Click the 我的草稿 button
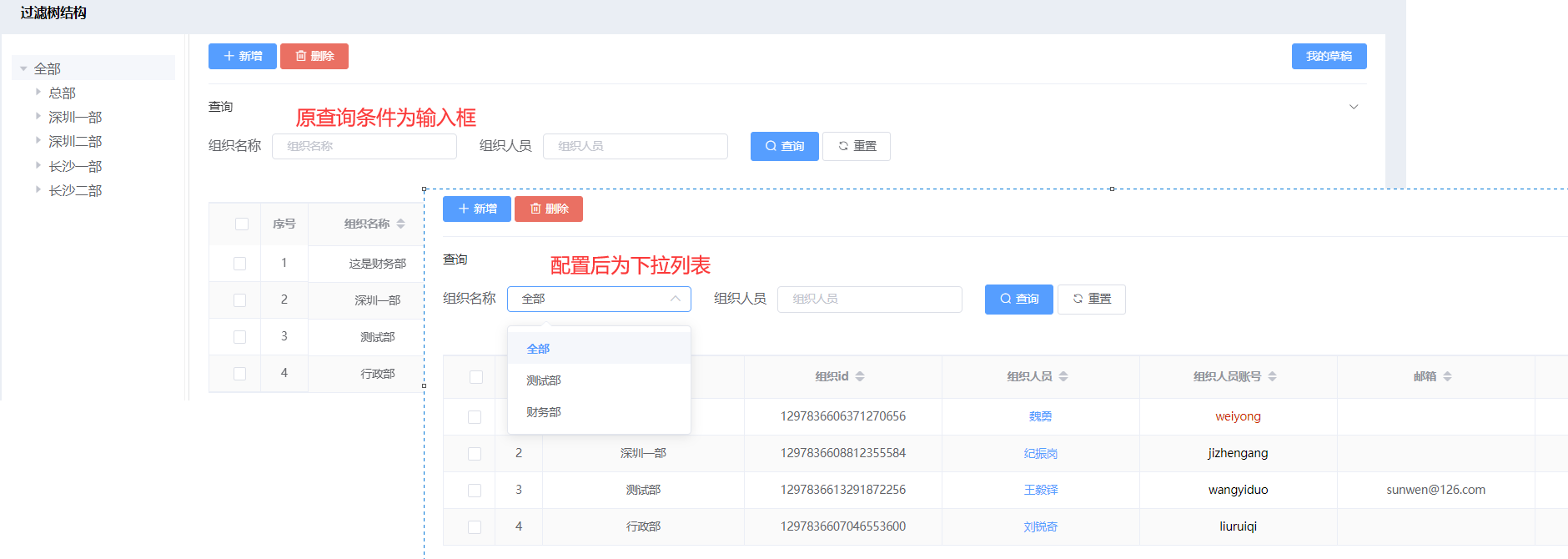 point(1329,56)
